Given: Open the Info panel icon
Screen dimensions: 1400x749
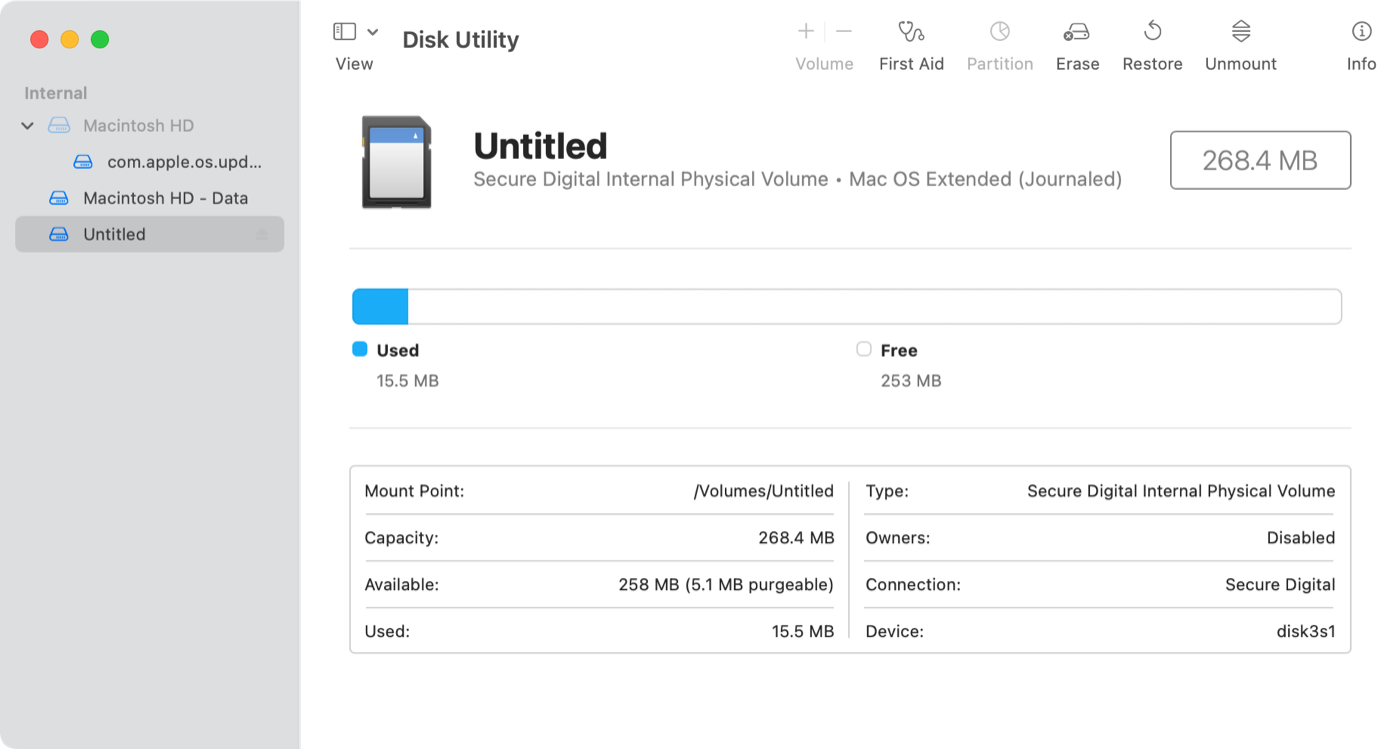Looking at the screenshot, I should [1361, 31].
